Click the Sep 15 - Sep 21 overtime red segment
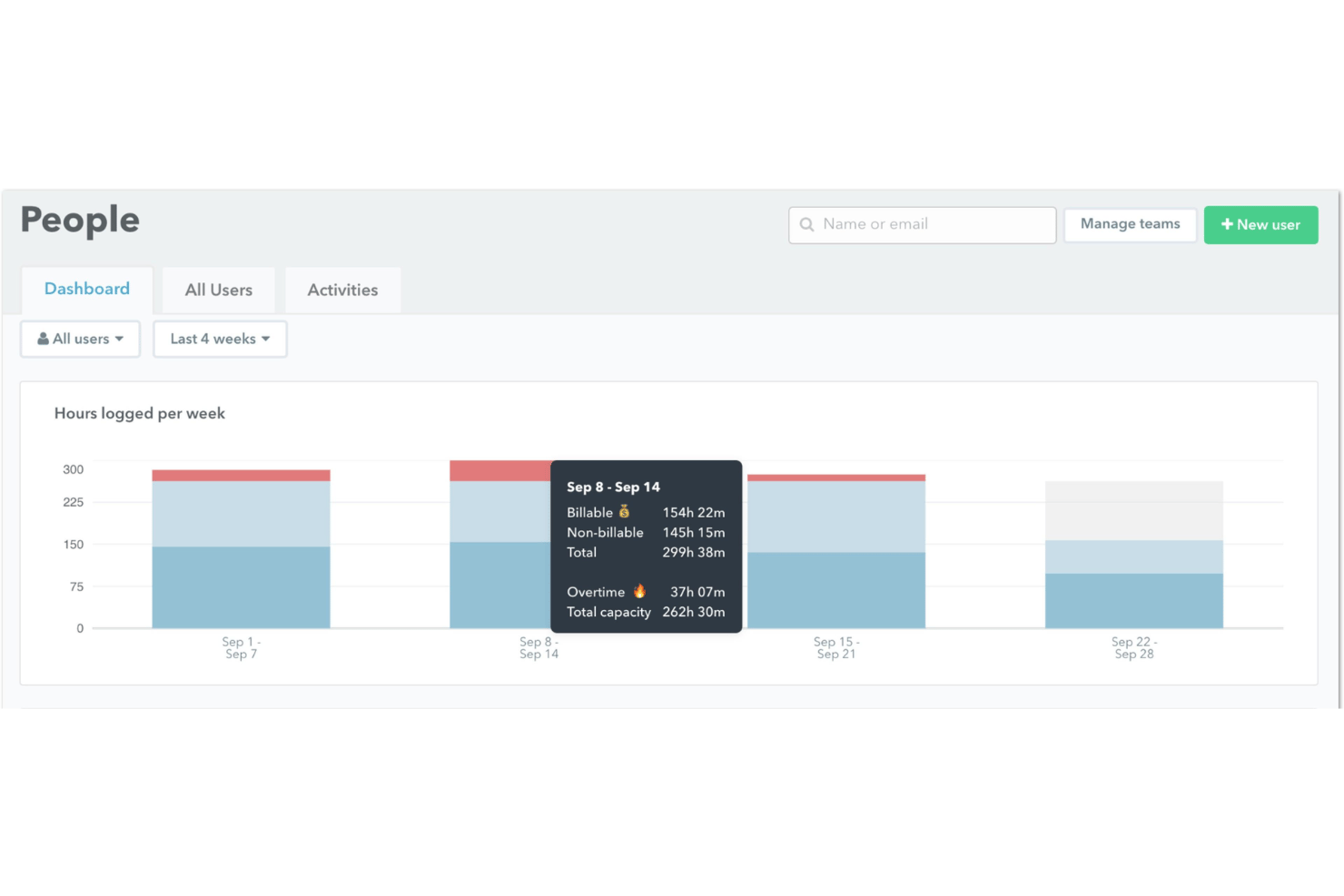 point(836,478)
